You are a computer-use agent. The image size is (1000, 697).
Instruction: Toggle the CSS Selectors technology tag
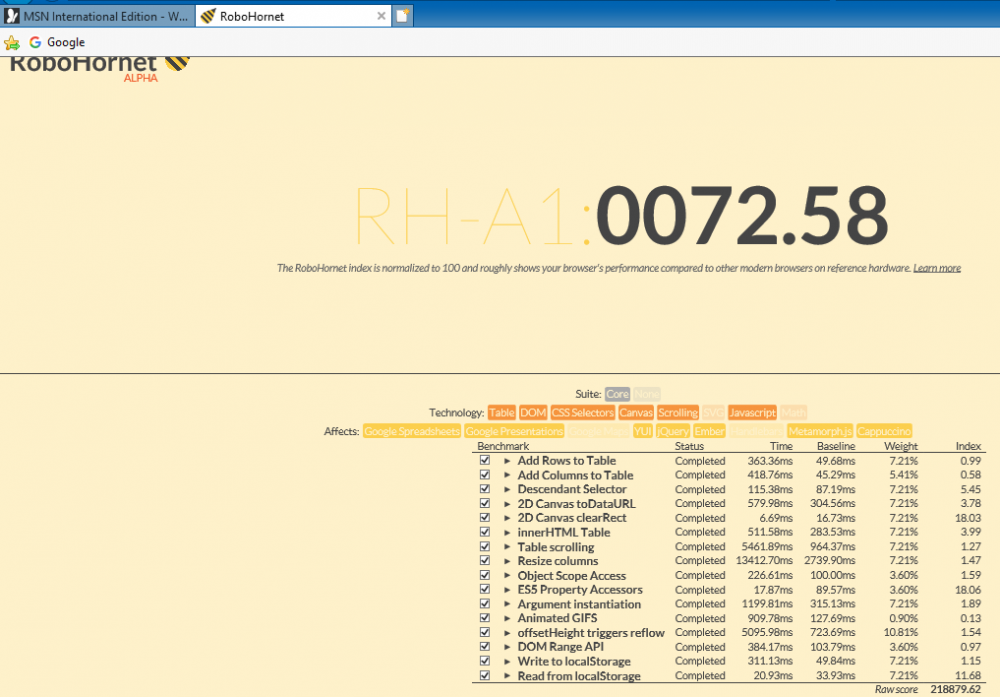[582, 413]
